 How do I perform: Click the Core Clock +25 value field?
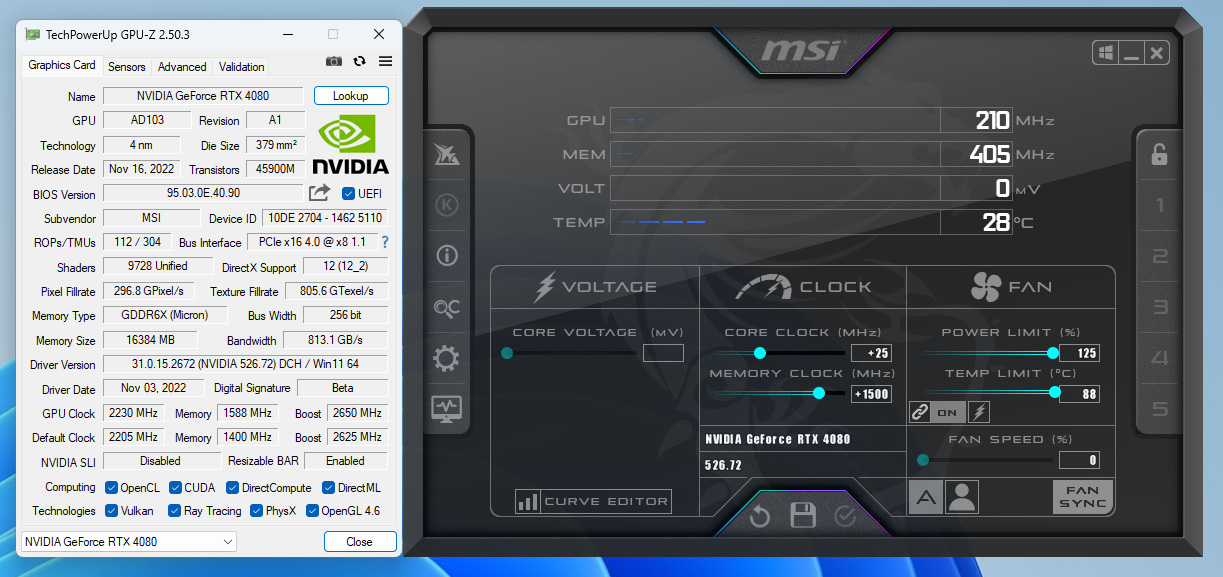pyautogui.click(x=871, y=353)
